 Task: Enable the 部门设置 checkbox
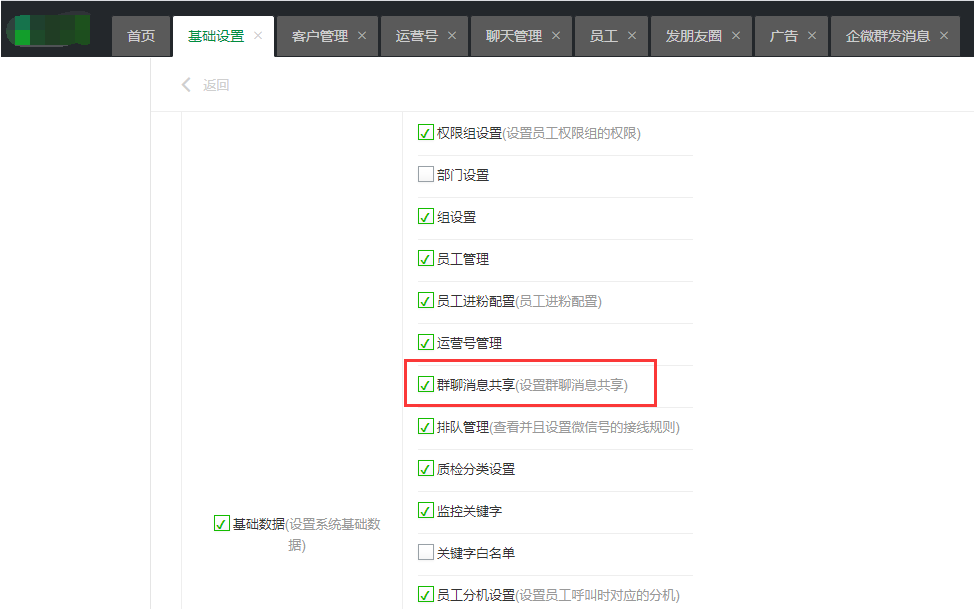(x=425, y=174)
